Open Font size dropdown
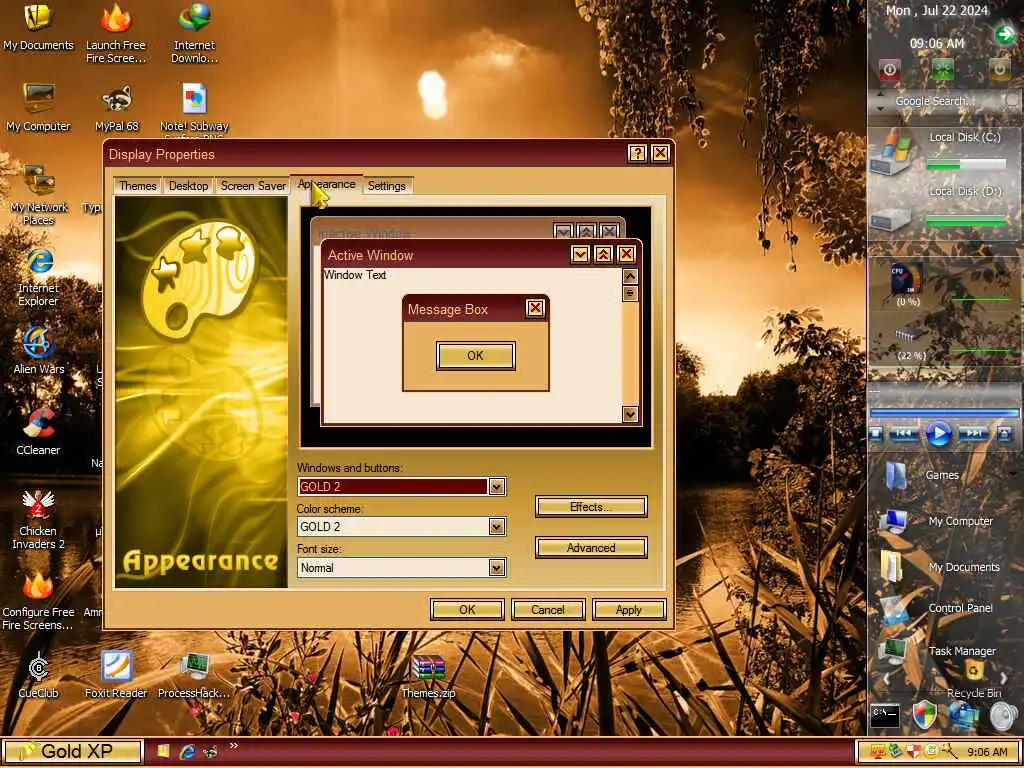Image resolution: width=1024 pixels, height=768 pixels. (x=497, y=568)
